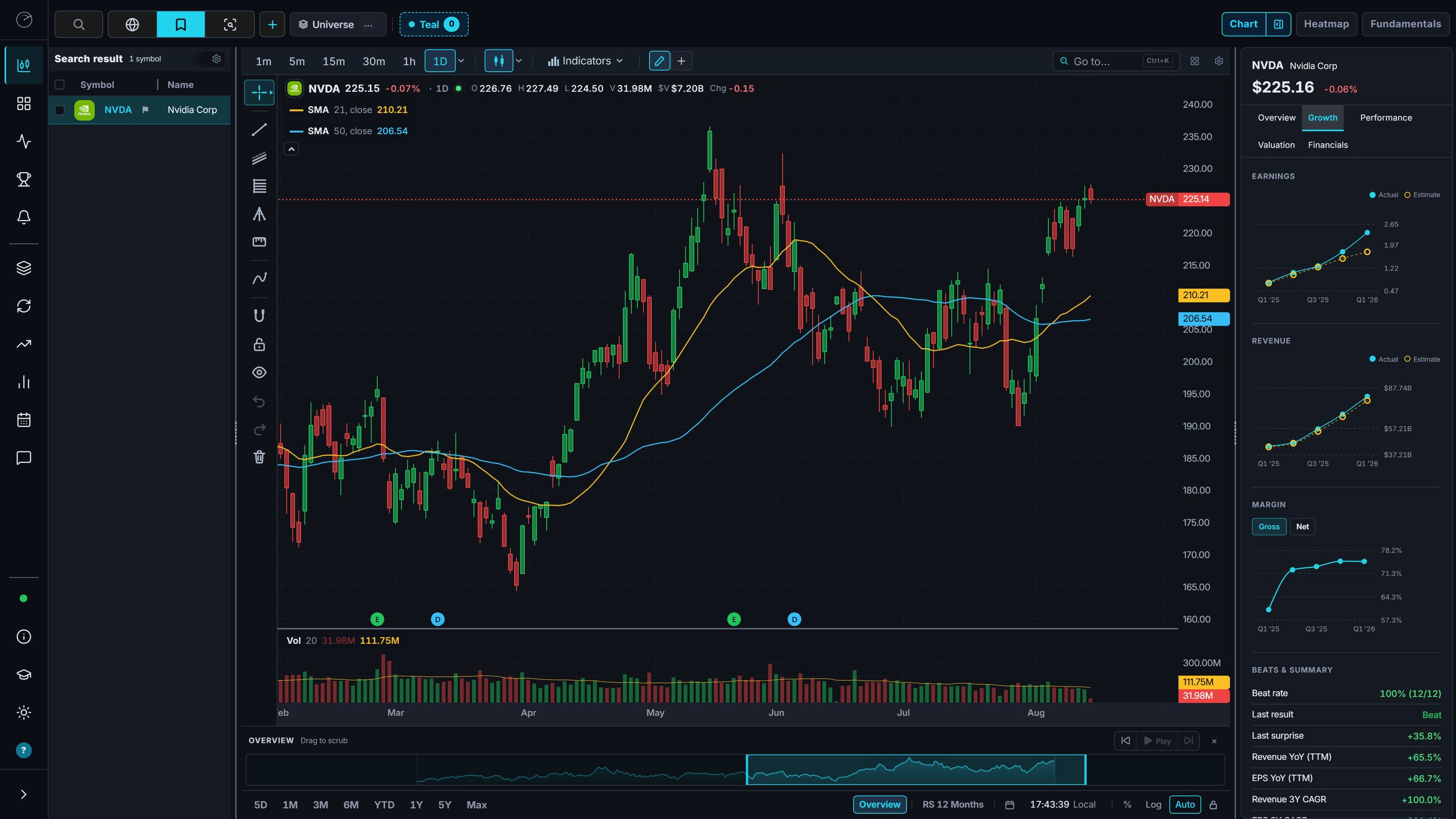
Task: Select the freehand curve drawing tool
Action: point(259,278)
